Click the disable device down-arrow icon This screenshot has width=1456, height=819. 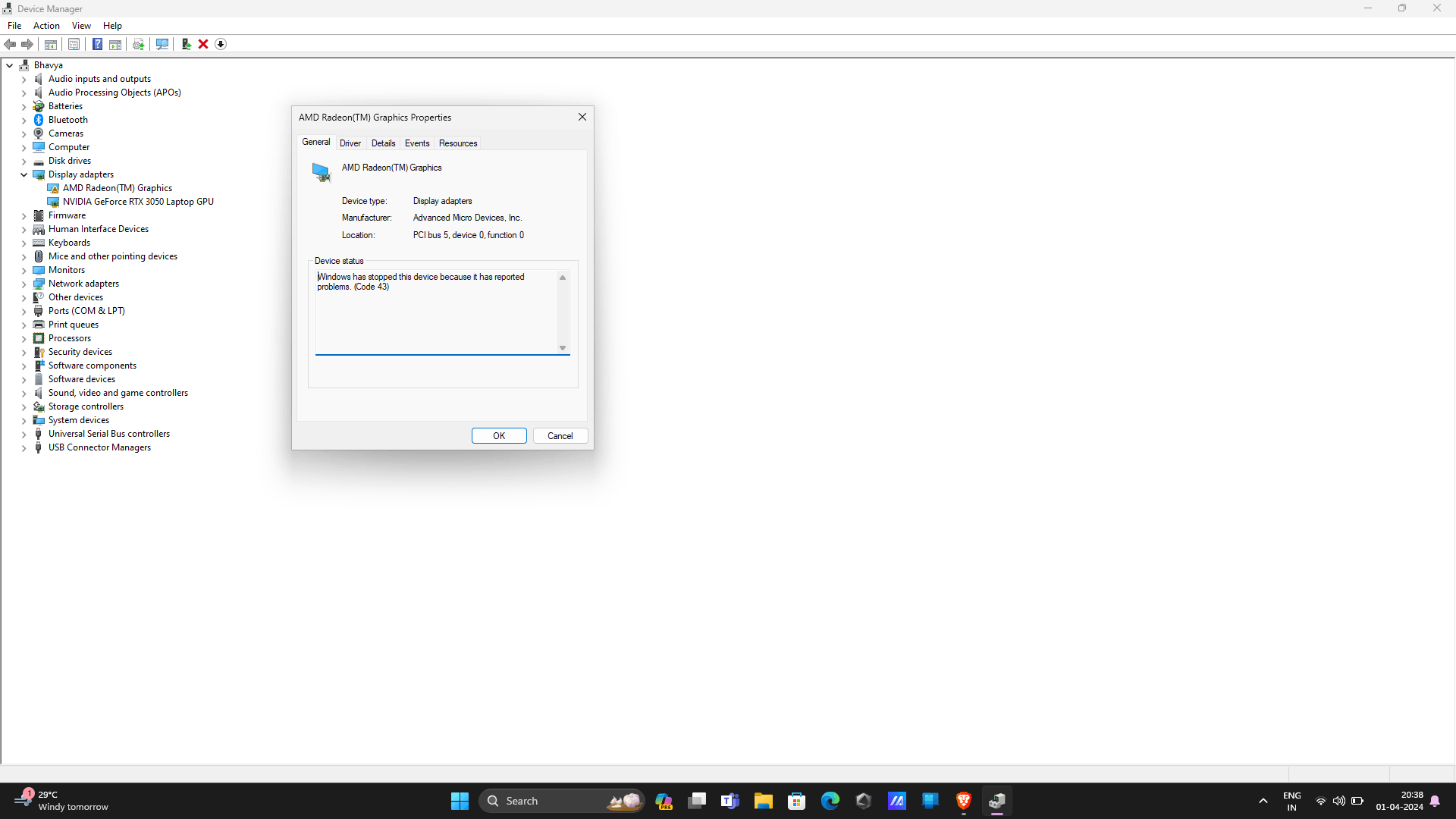(221, 44)
